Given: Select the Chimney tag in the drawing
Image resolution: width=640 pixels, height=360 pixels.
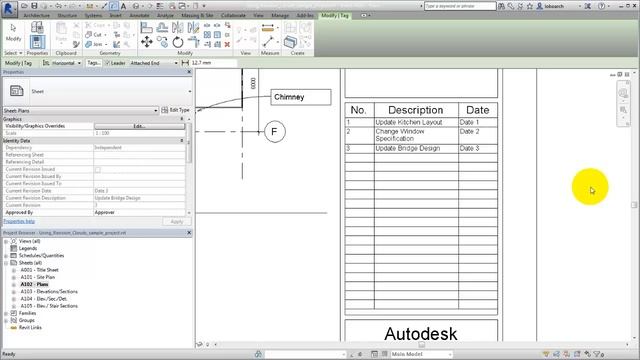Looking at the screenshot, I should [301, 97].
